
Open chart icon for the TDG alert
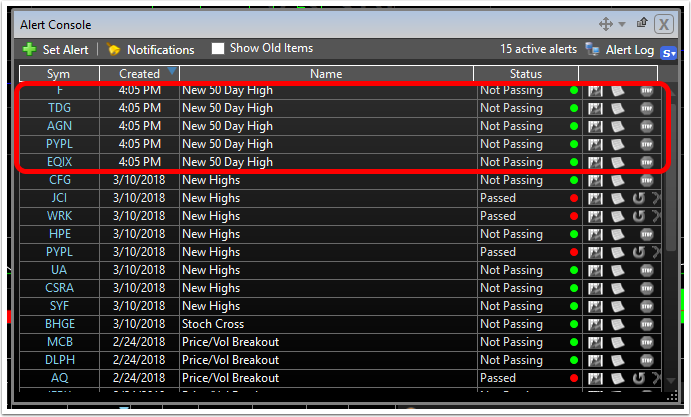click(595, 108)
